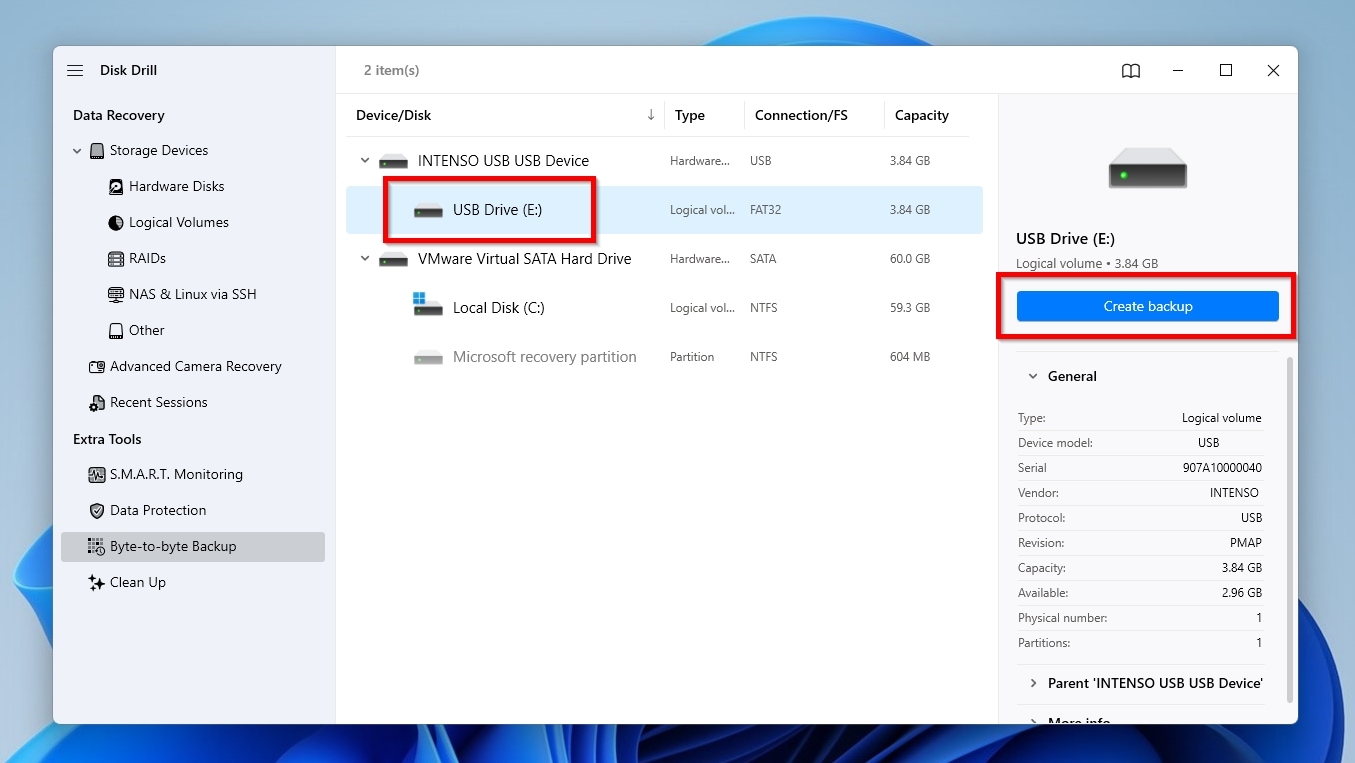The width and height of the screenshot is (1355, 763).
Task: Toggle the Device/Disk sort order arrow
Action: click(651, 115)
